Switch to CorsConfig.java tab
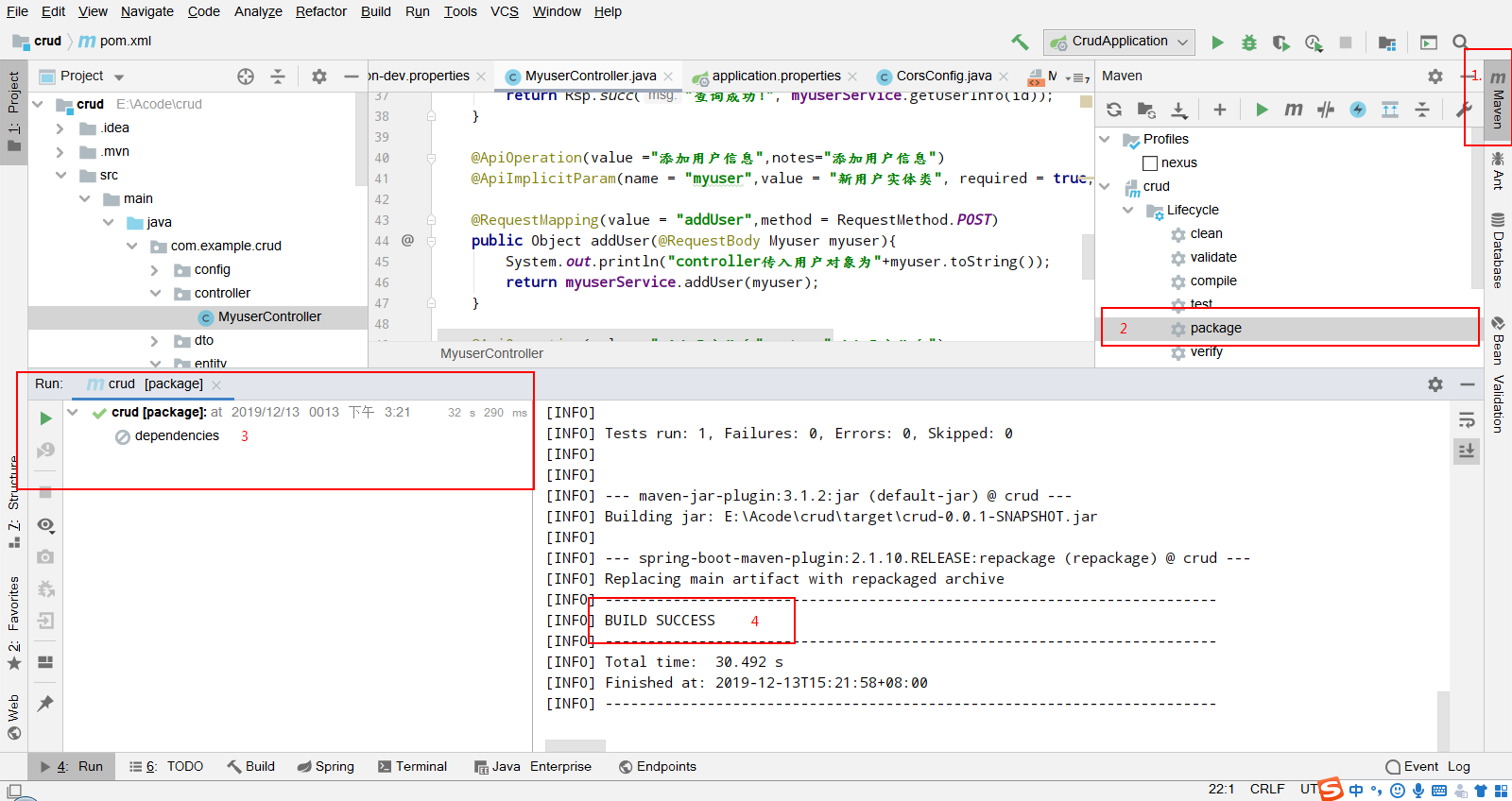The height and width of the screenshot is (801, 1512). (x=944, y=76)
